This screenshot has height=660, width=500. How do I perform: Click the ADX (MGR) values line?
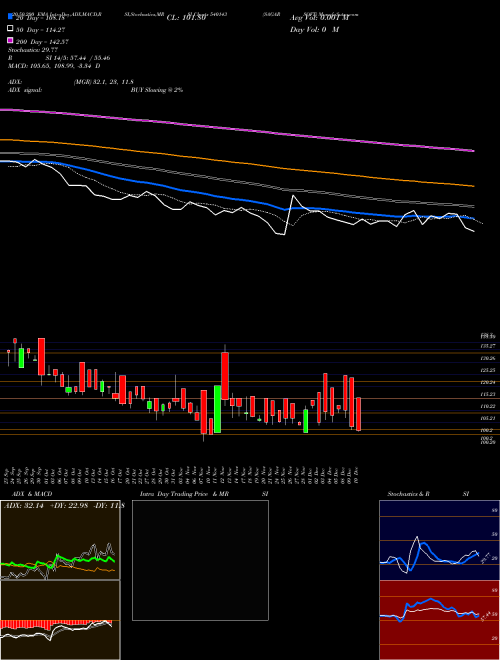[69, 82]
